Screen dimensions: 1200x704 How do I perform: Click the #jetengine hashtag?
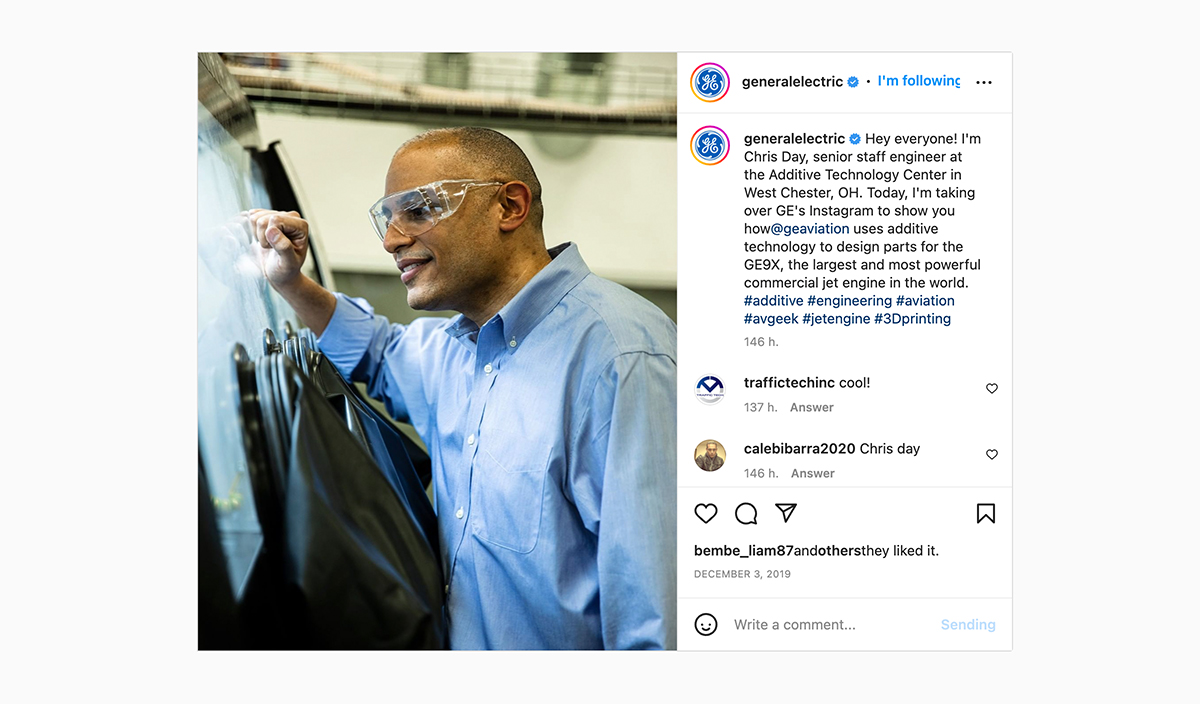836,318
